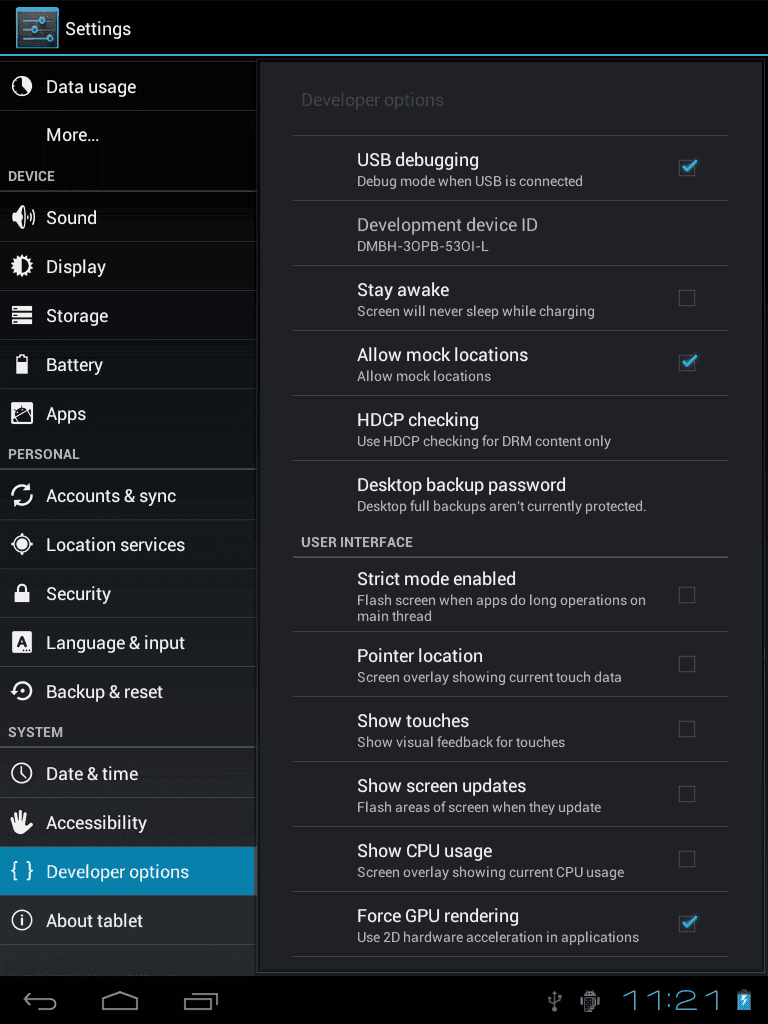Enable the Stay awake checkbox
The width and height of the screenshot is (768, 1024).
(x=687, y=298)
